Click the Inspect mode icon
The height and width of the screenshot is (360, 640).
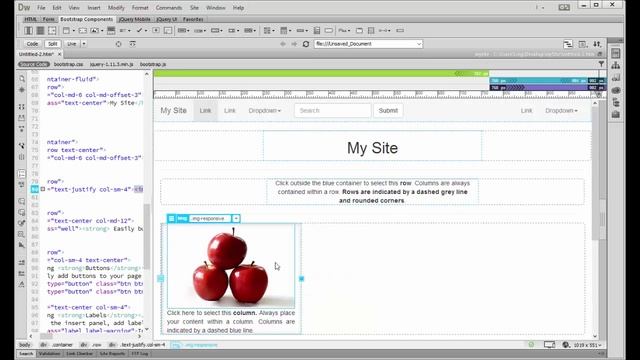(118, 44)
